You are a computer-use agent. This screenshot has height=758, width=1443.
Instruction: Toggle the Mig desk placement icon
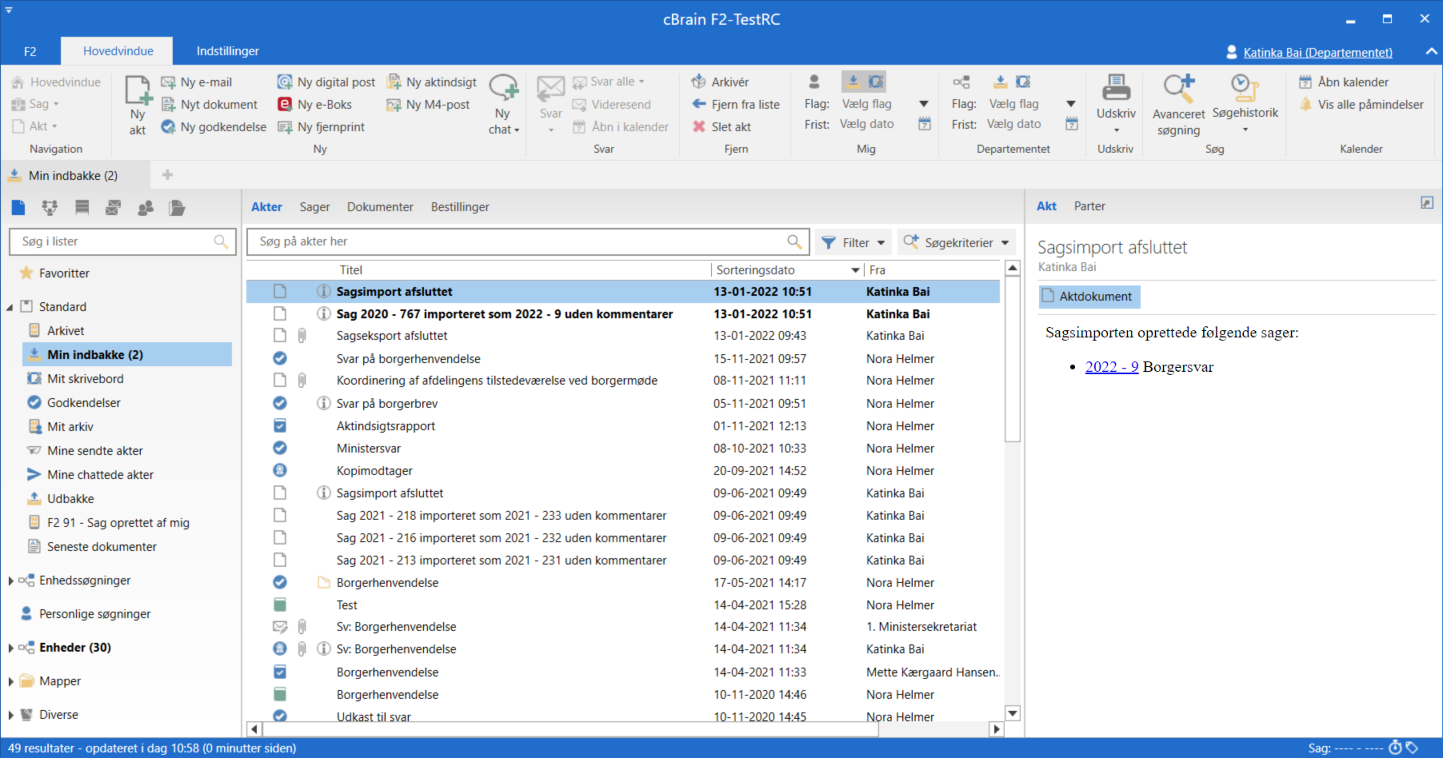point(875,82)
